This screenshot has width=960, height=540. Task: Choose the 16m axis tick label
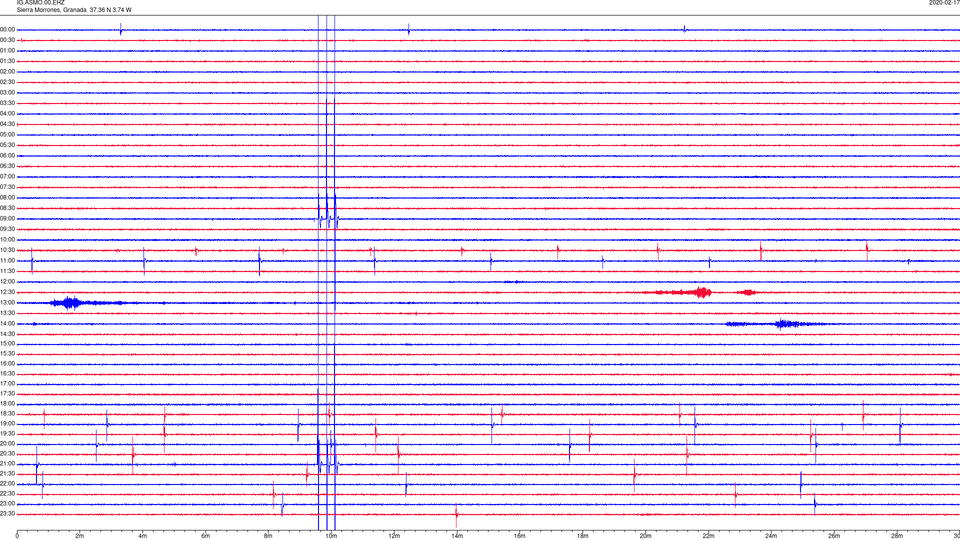[x=520, y=536]
